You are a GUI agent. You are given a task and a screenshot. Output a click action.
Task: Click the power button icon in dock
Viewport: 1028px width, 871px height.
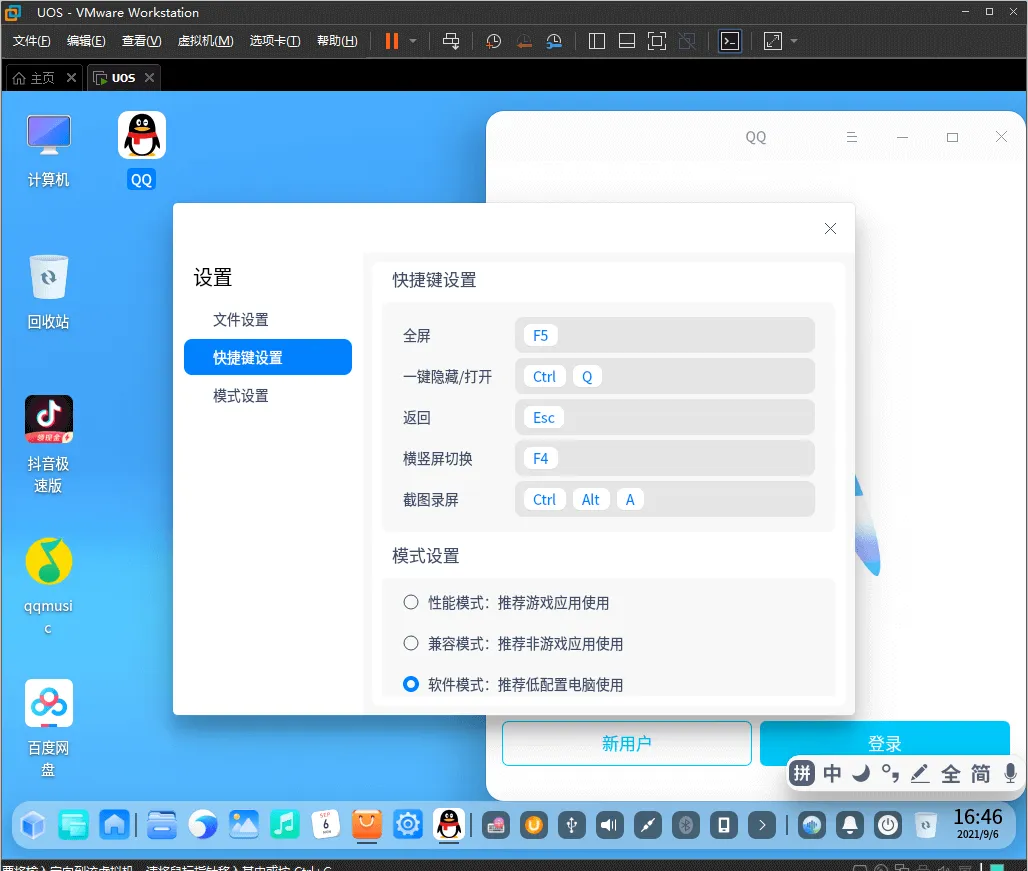click(888, 825)
